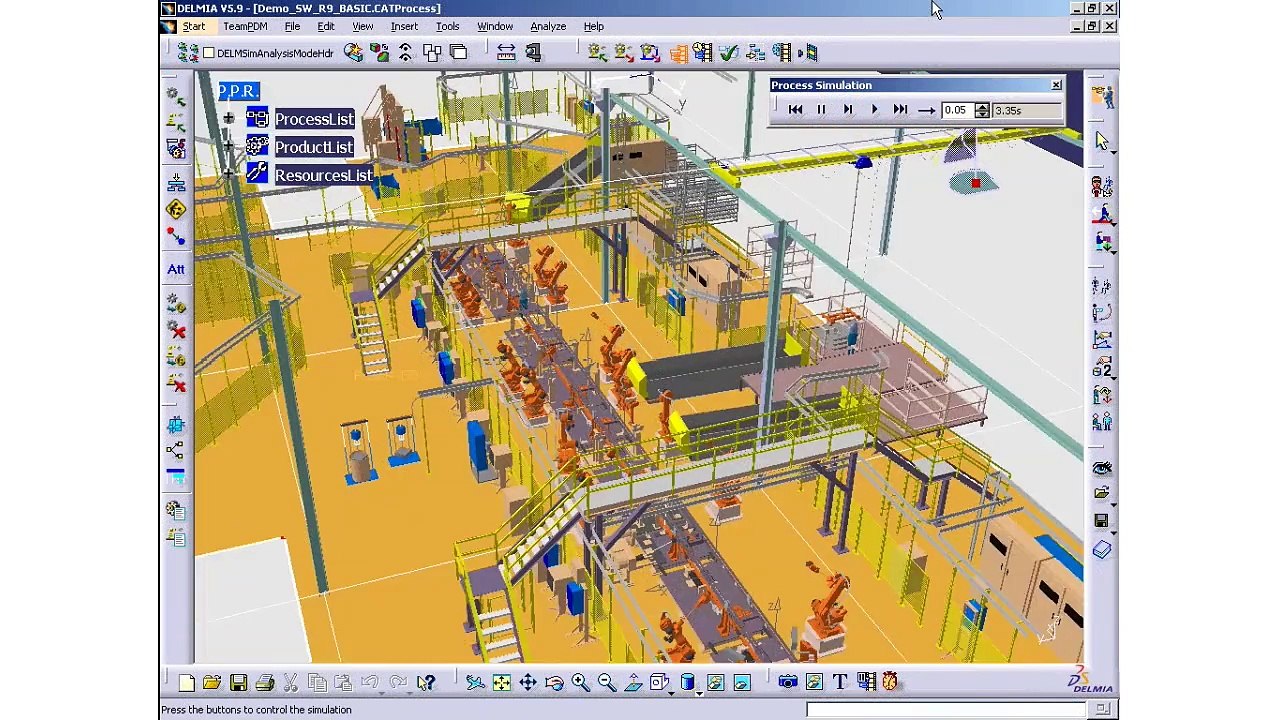The height and width of the screenshot is (720, 1280).
Task: Select ProductList in the tree
Action: 314,147
